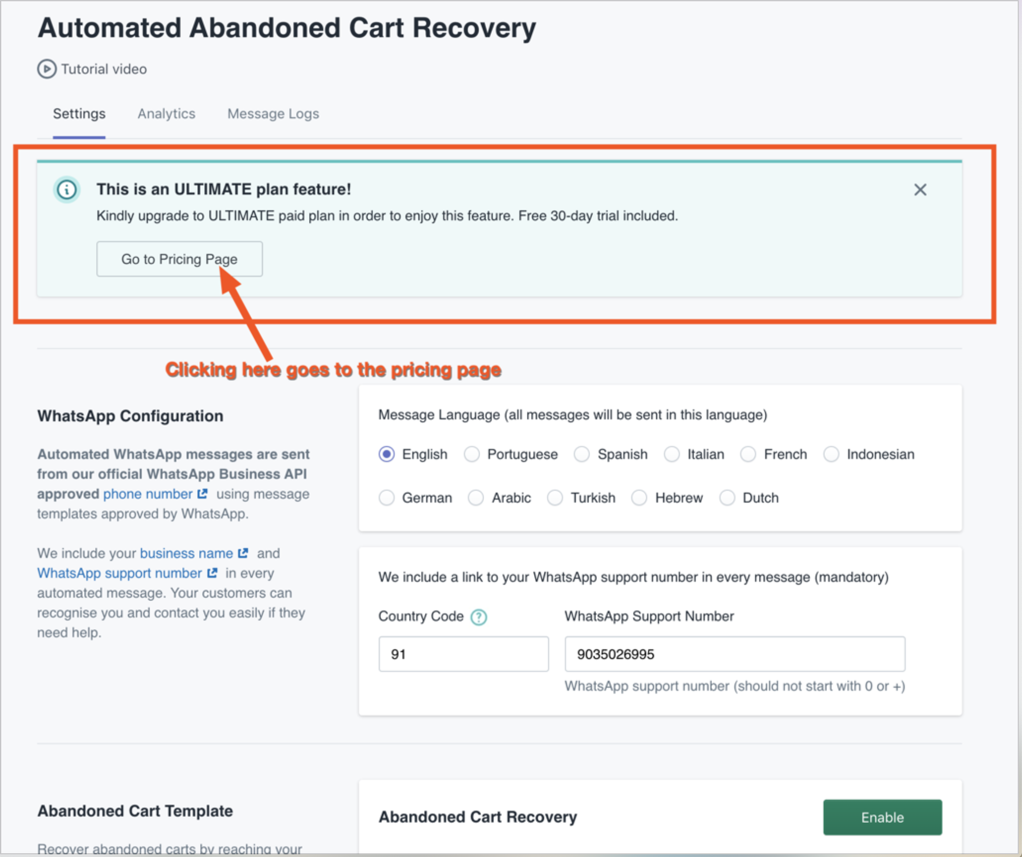The height and width of the screenshot is (857, 1022).
Task: Choose Dutch as message language
Action: tap(727, 498)
